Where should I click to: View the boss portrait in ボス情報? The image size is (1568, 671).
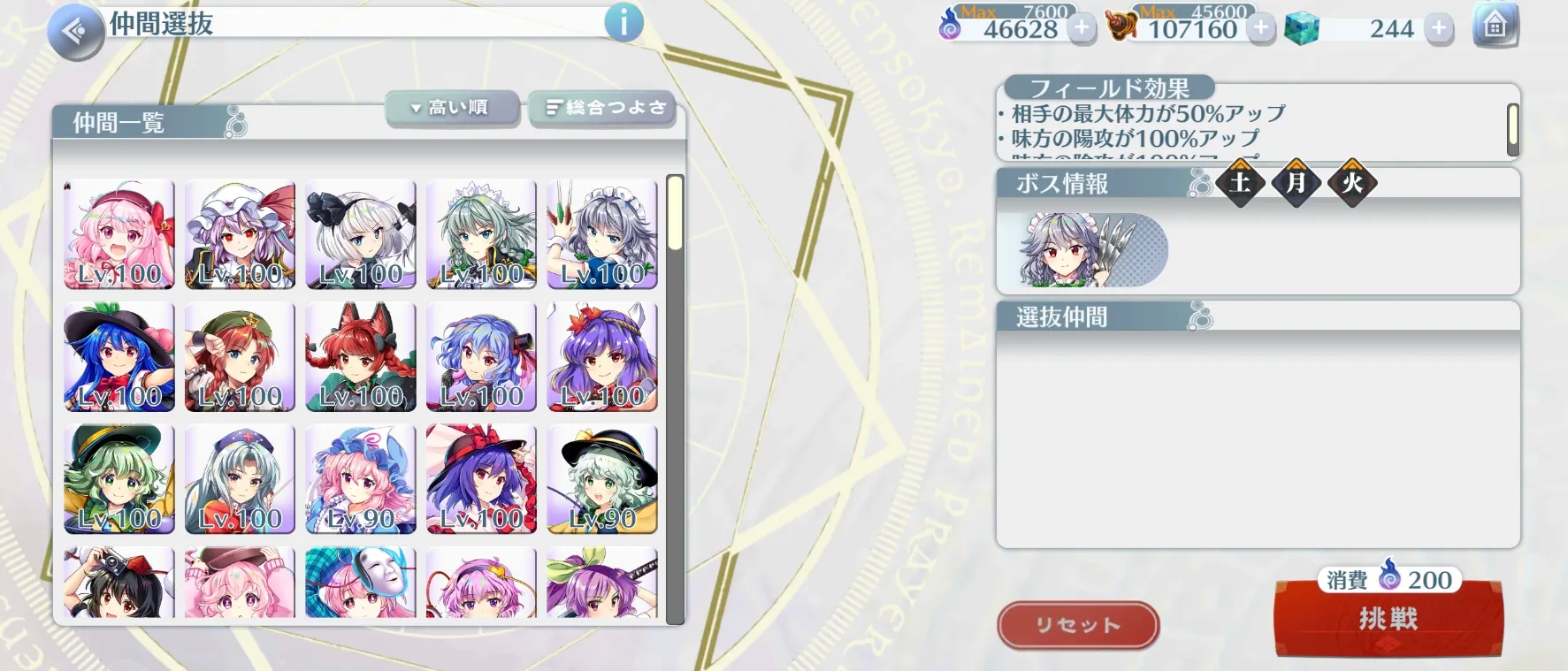[x=1082, y=250]
